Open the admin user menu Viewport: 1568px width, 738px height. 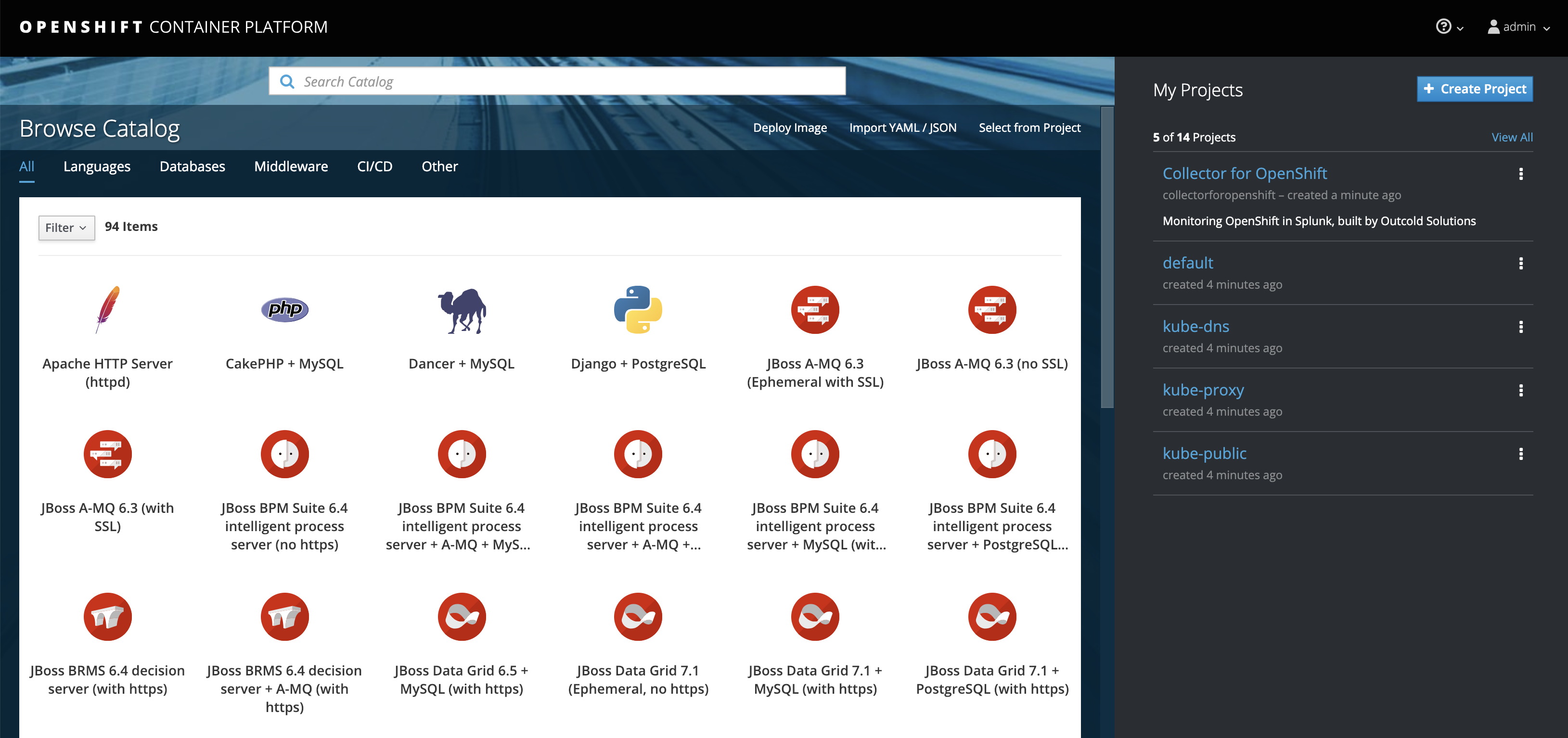(x=1518, y=27)
